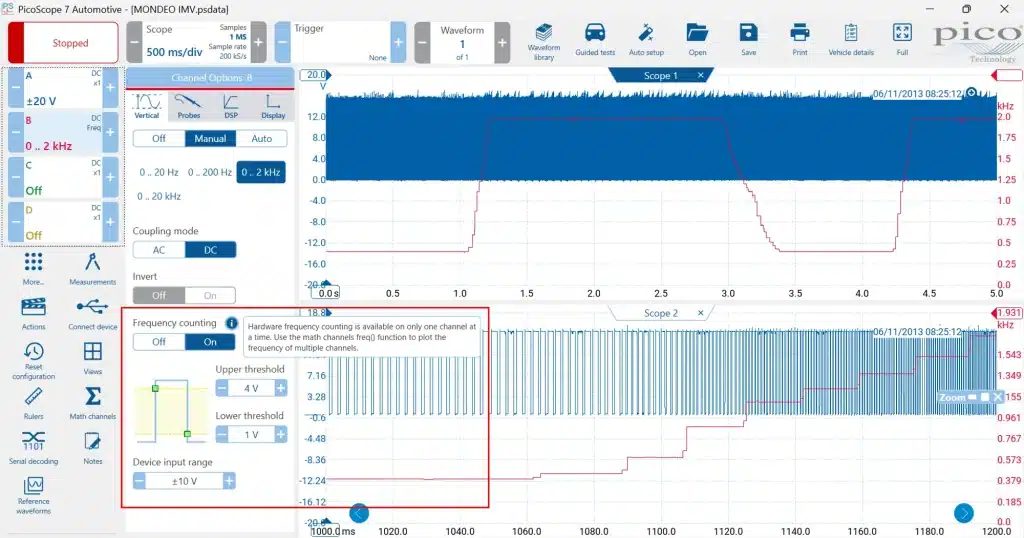The height and width of the screenshot is (538, 1024).
Task: Click the Lower threshold 1 V field
Action: 251,435
